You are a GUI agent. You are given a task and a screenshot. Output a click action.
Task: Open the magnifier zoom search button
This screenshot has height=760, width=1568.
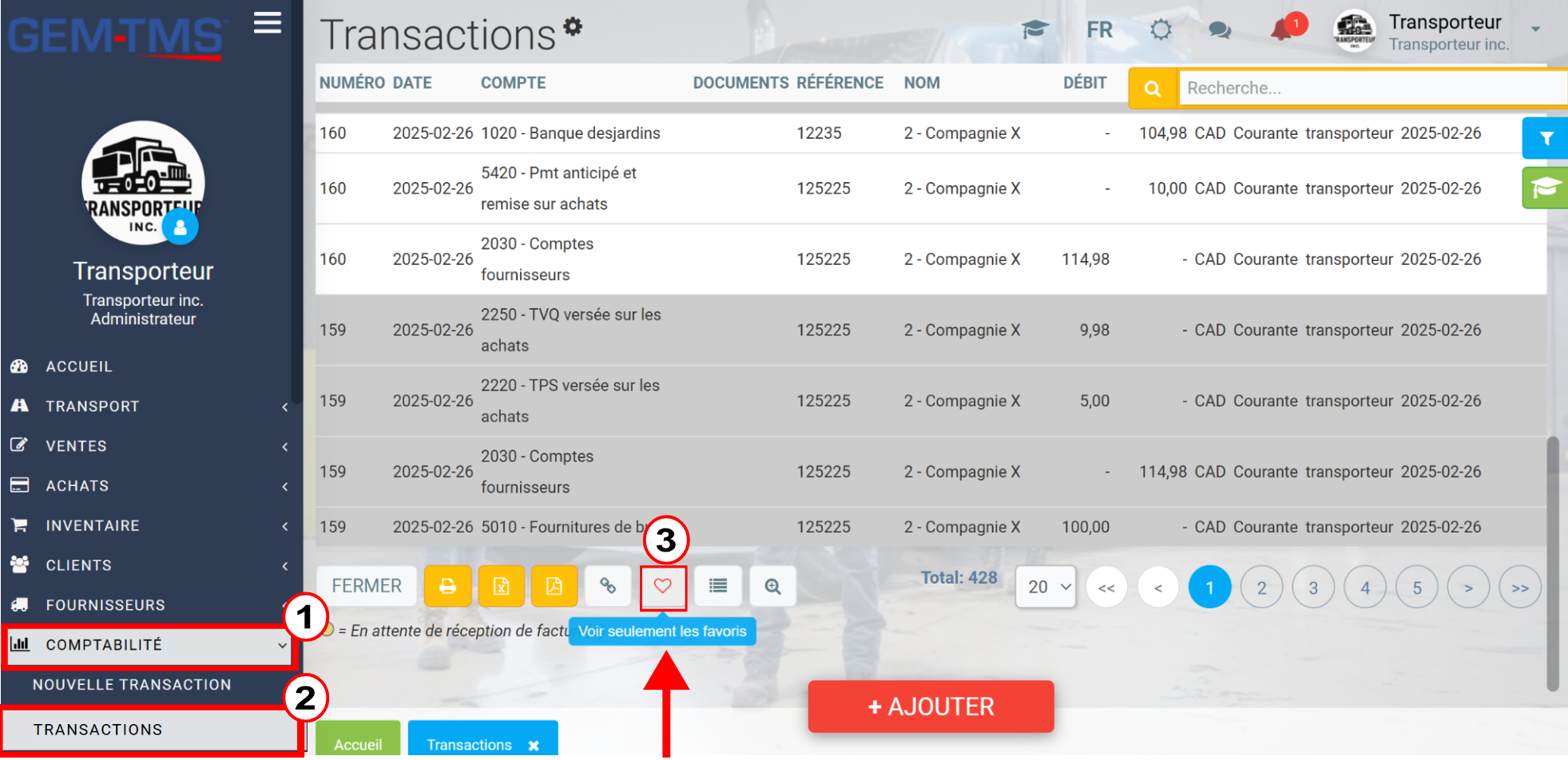[772, 587]
